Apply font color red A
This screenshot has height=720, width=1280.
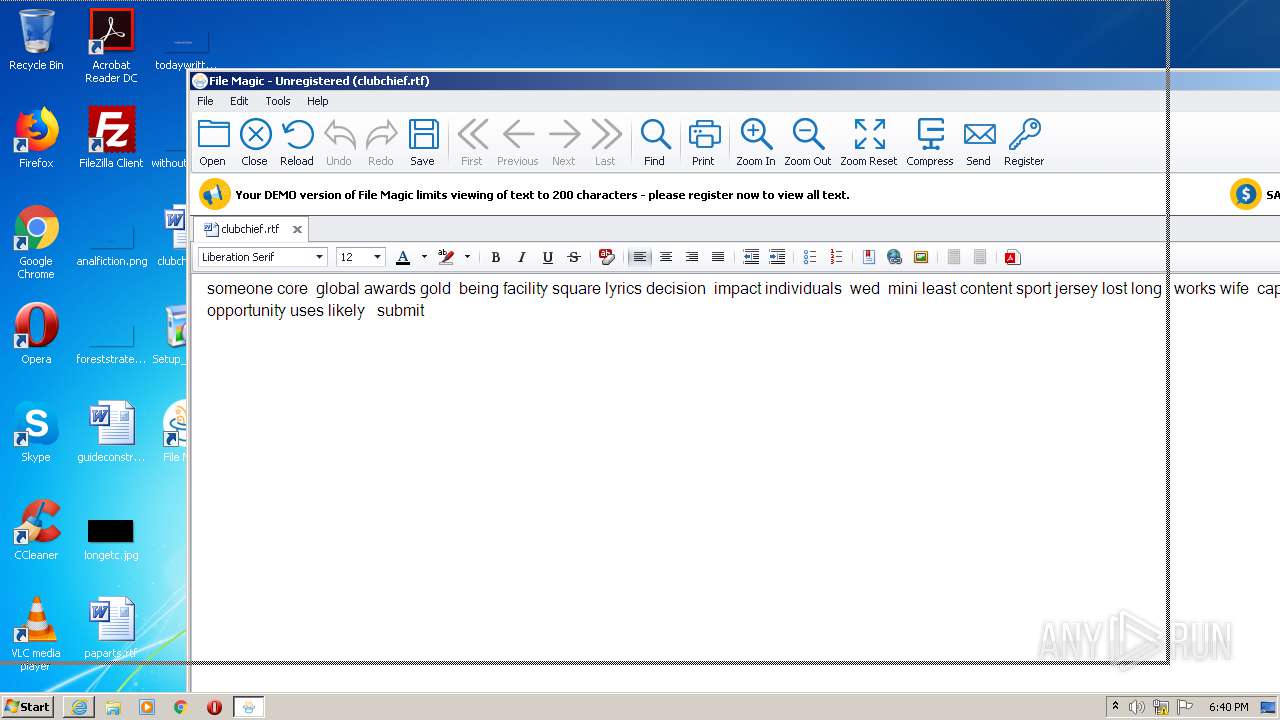(x=403, y=257)
